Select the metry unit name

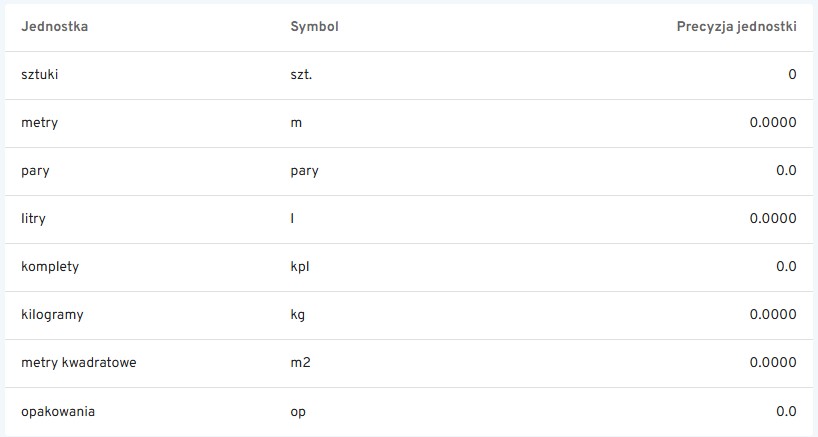[x=39, y=123]
